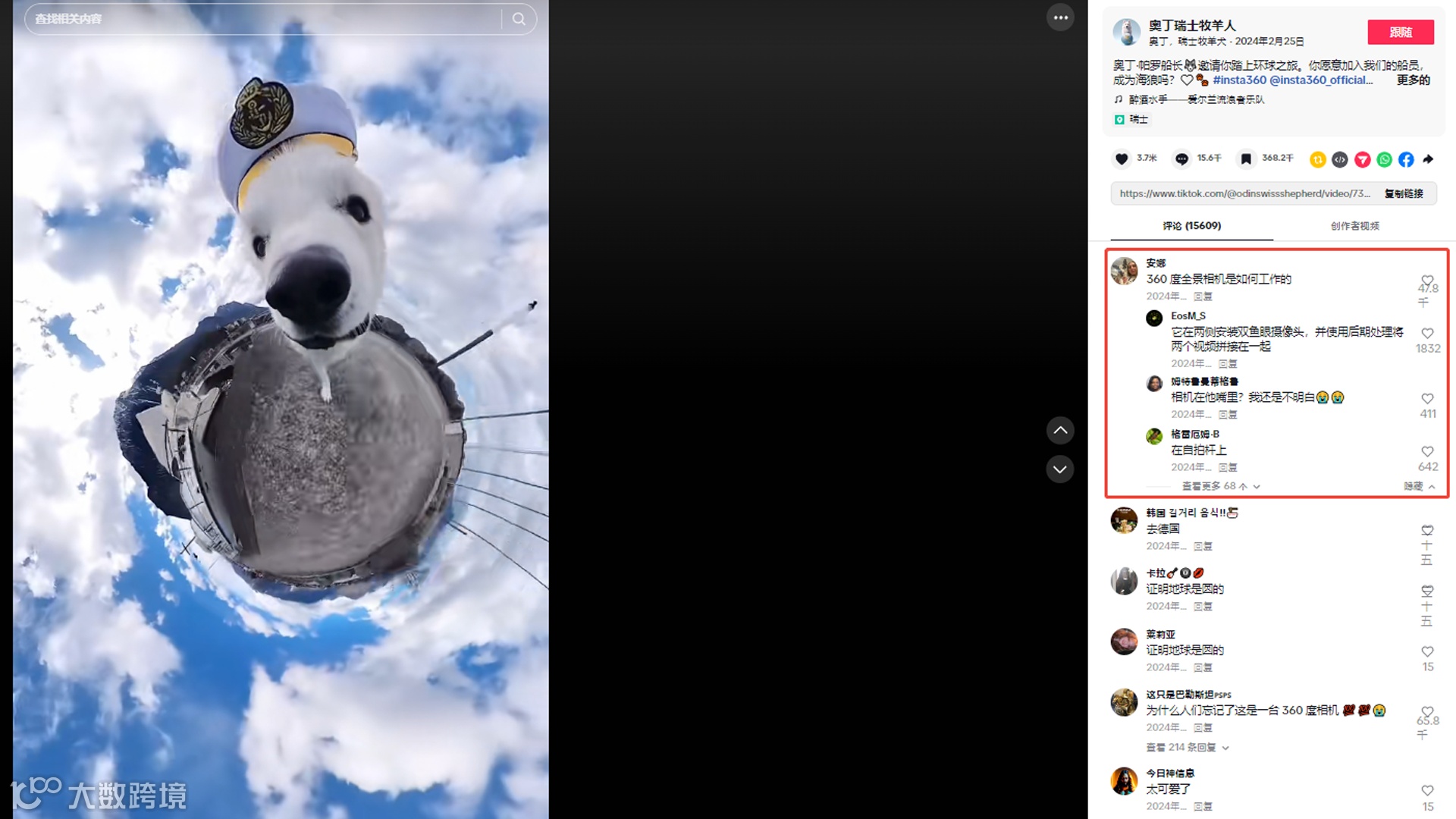Open comments via speech bubble icon

1181,158
